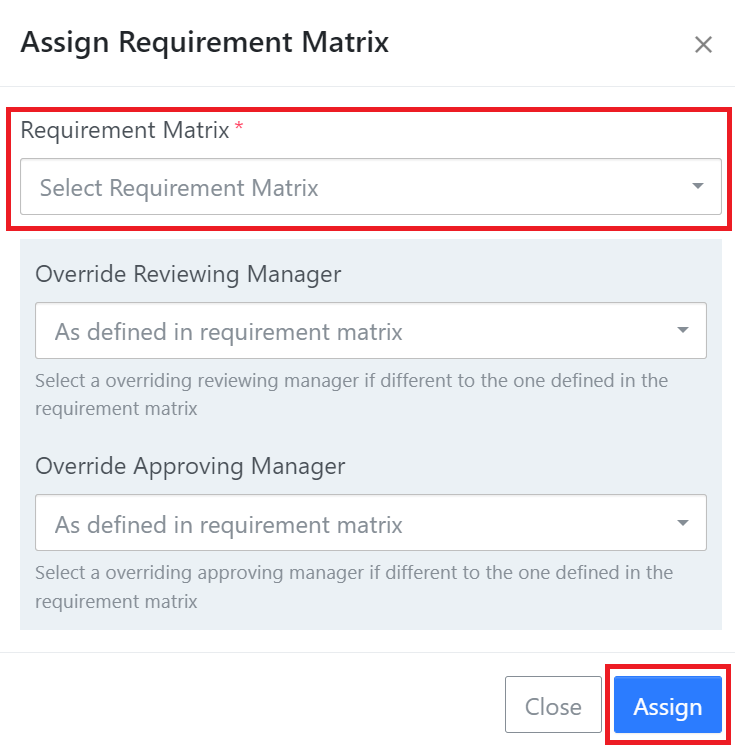Click the 'Select Requirement Matrix' placeholder text
Screen dimensions: 735x753
click(x=179, y=188)
